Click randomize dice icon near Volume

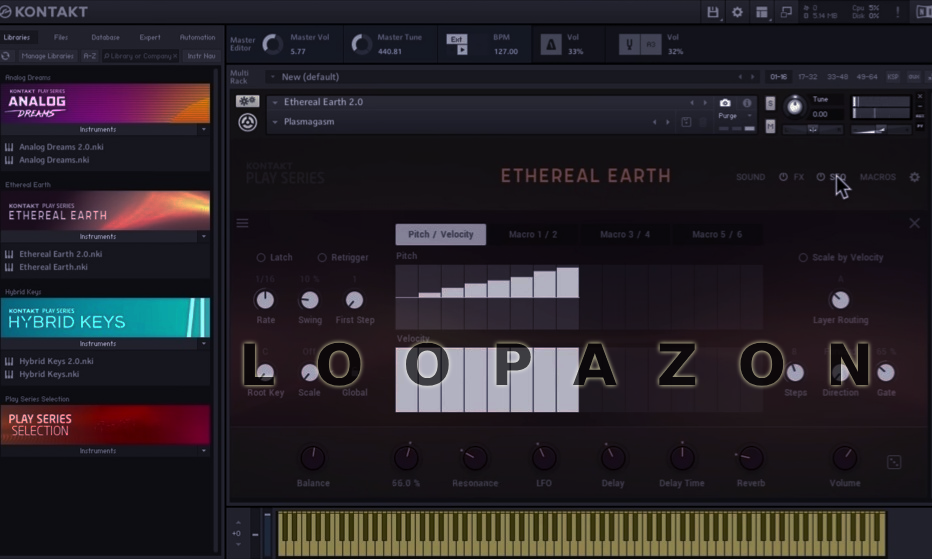point(894,462)
